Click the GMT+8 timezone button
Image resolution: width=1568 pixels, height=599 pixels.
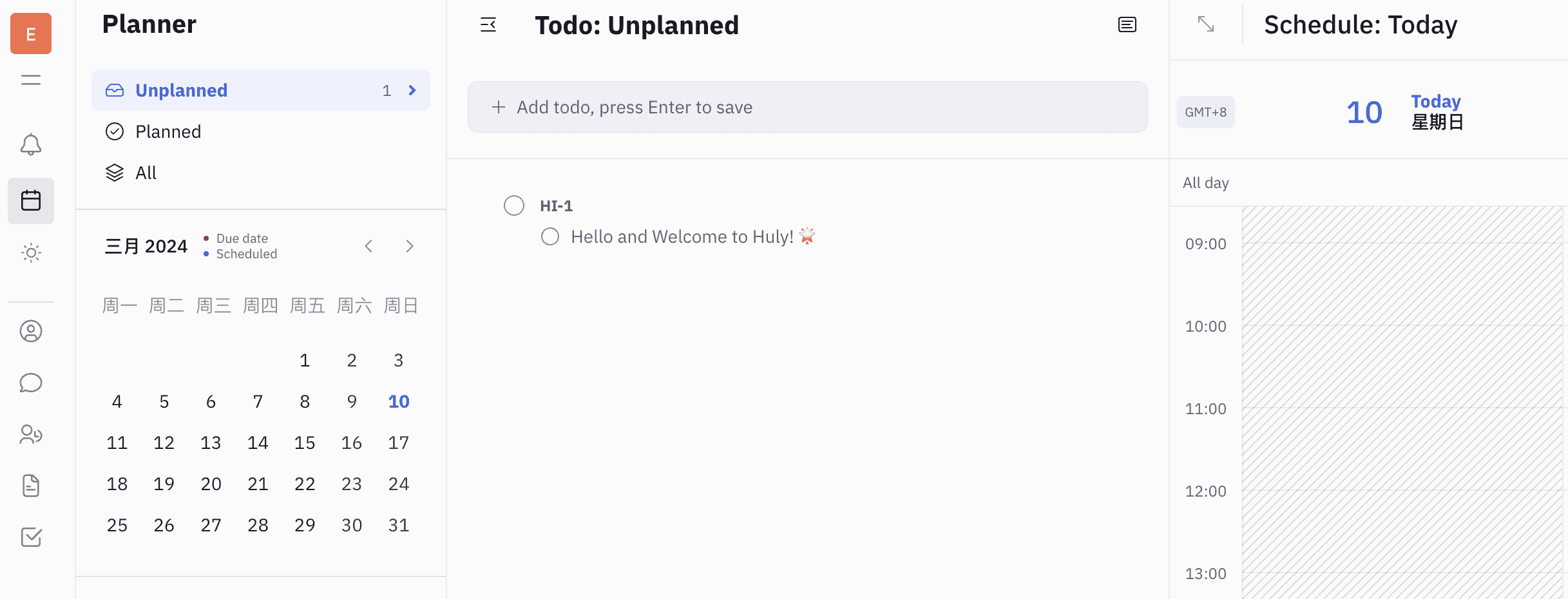[x=1205, y=112]
